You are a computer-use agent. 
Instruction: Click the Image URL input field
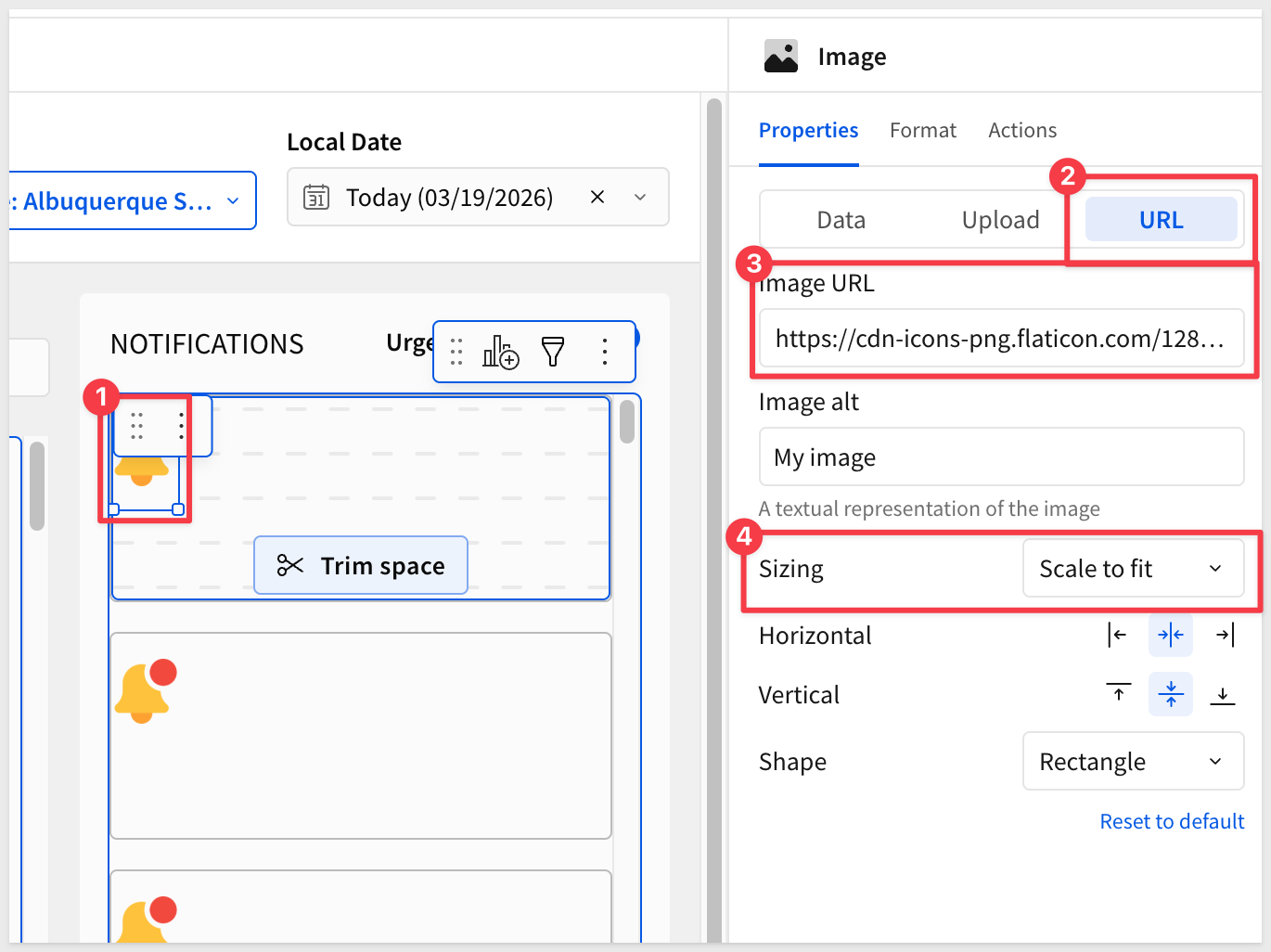click(1000, 339)
